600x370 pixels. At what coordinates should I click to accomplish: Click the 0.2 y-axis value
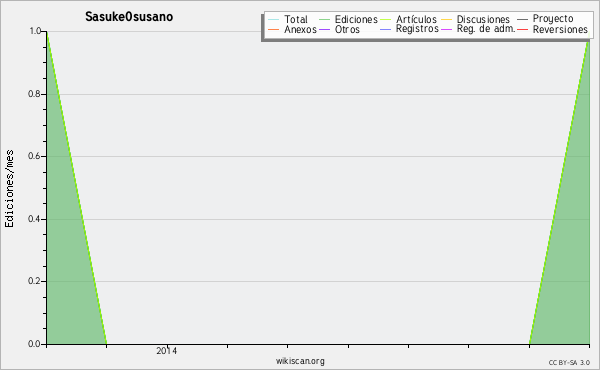[34, 281]
